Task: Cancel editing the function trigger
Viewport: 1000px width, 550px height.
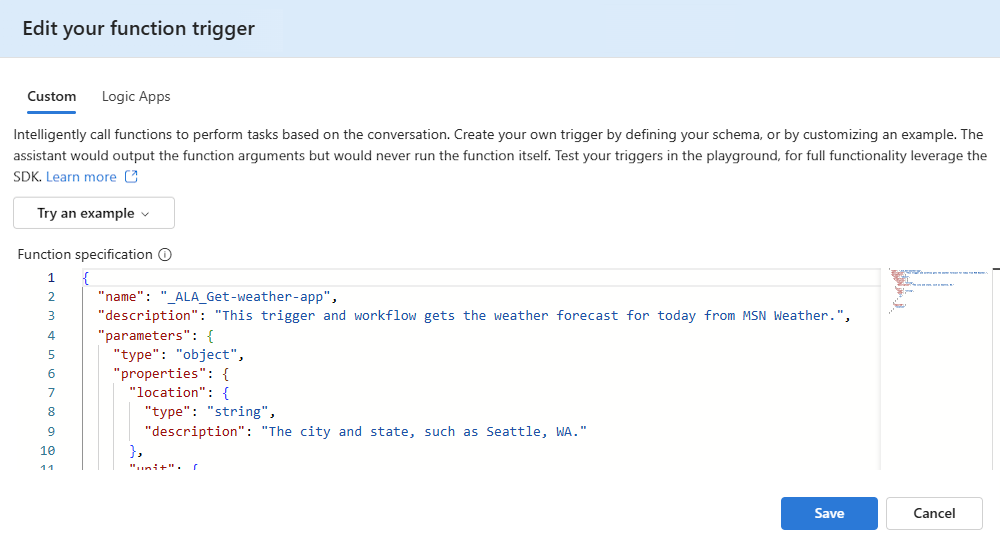Action: click(x=934, y=514)
